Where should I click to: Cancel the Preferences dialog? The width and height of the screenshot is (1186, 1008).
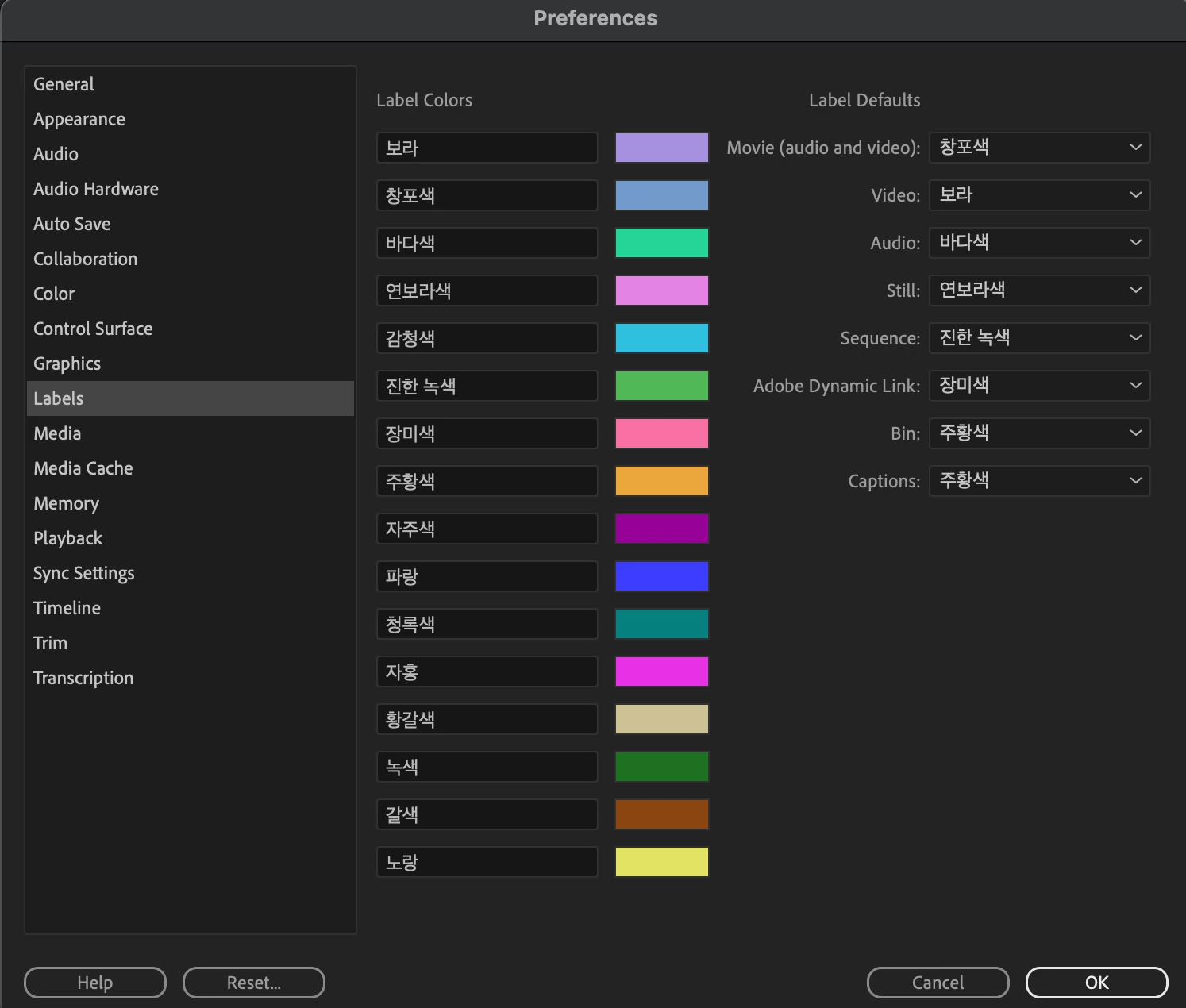[x=938, y=983]
